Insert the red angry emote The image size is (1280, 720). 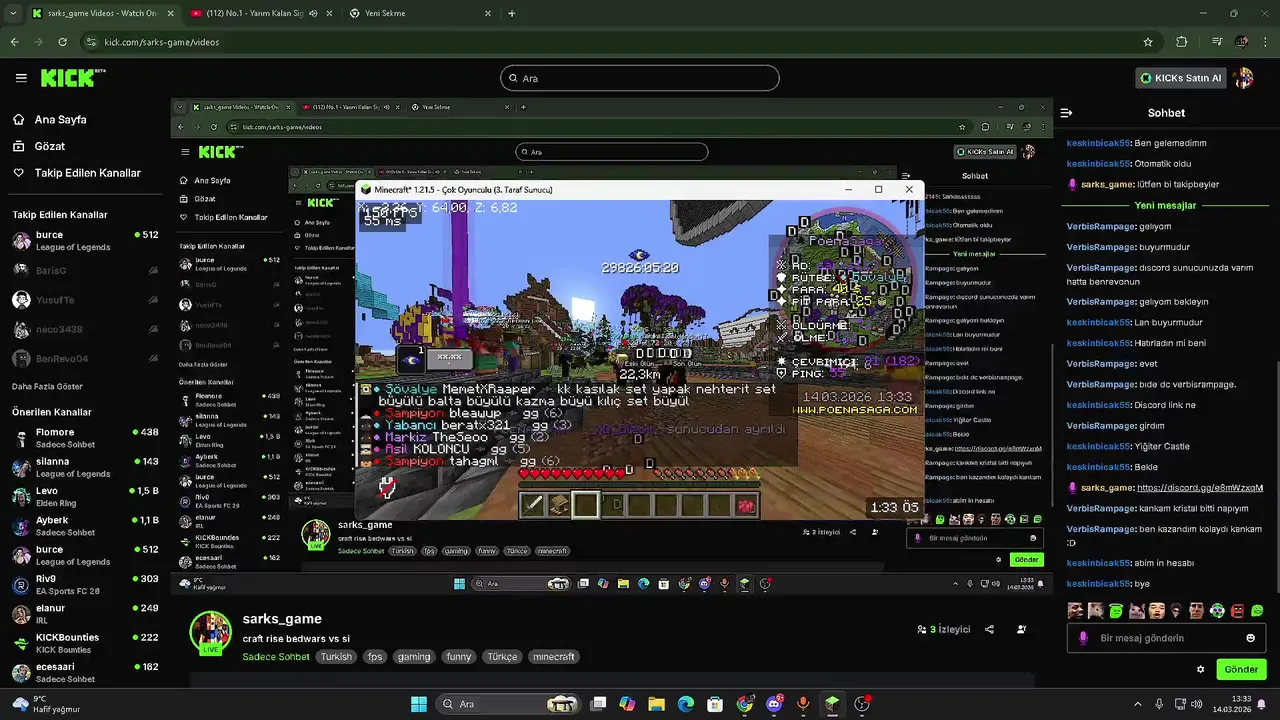click(x=1238, y=610)
